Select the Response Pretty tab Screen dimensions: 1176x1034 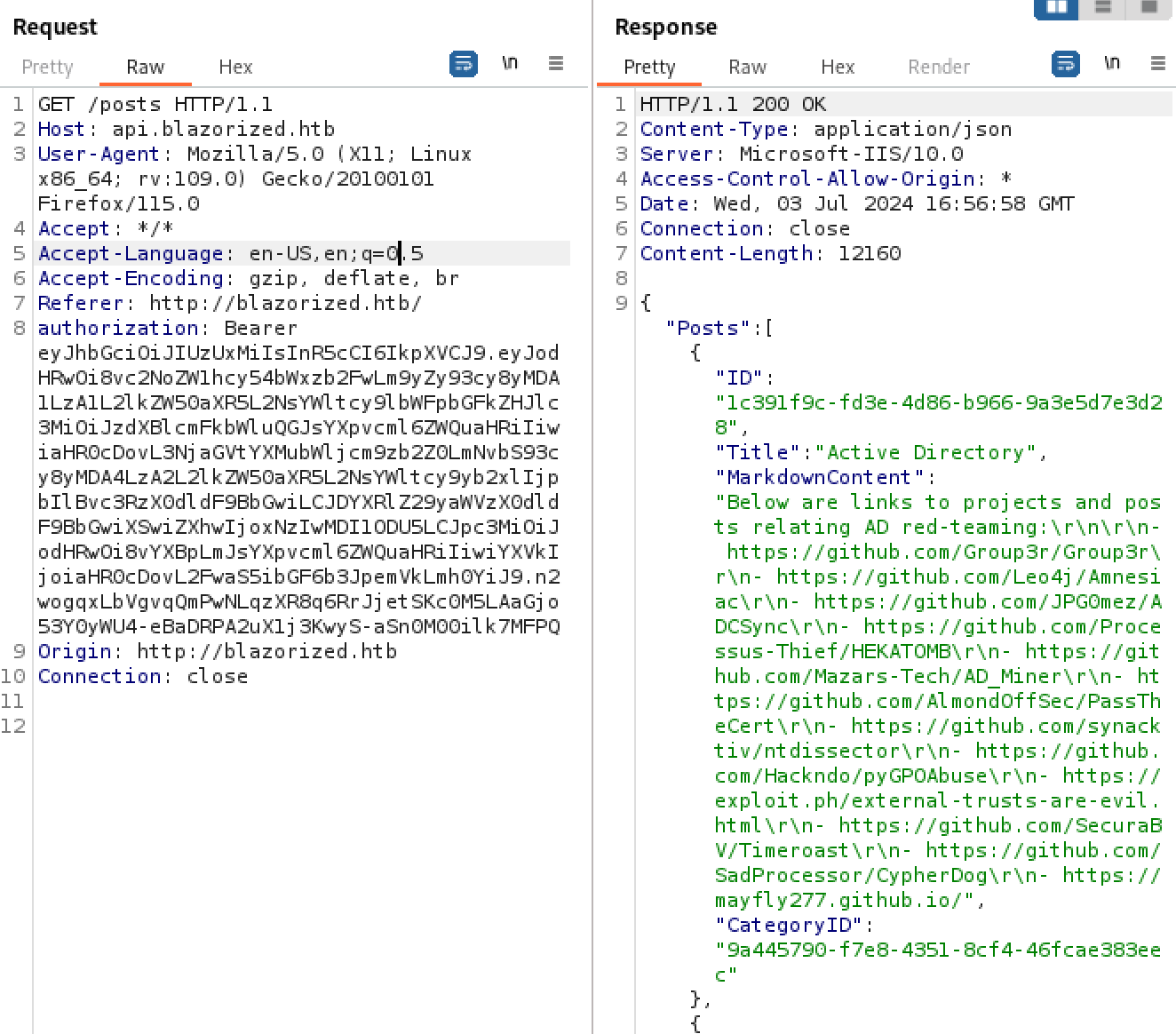(x=649, y=68)
